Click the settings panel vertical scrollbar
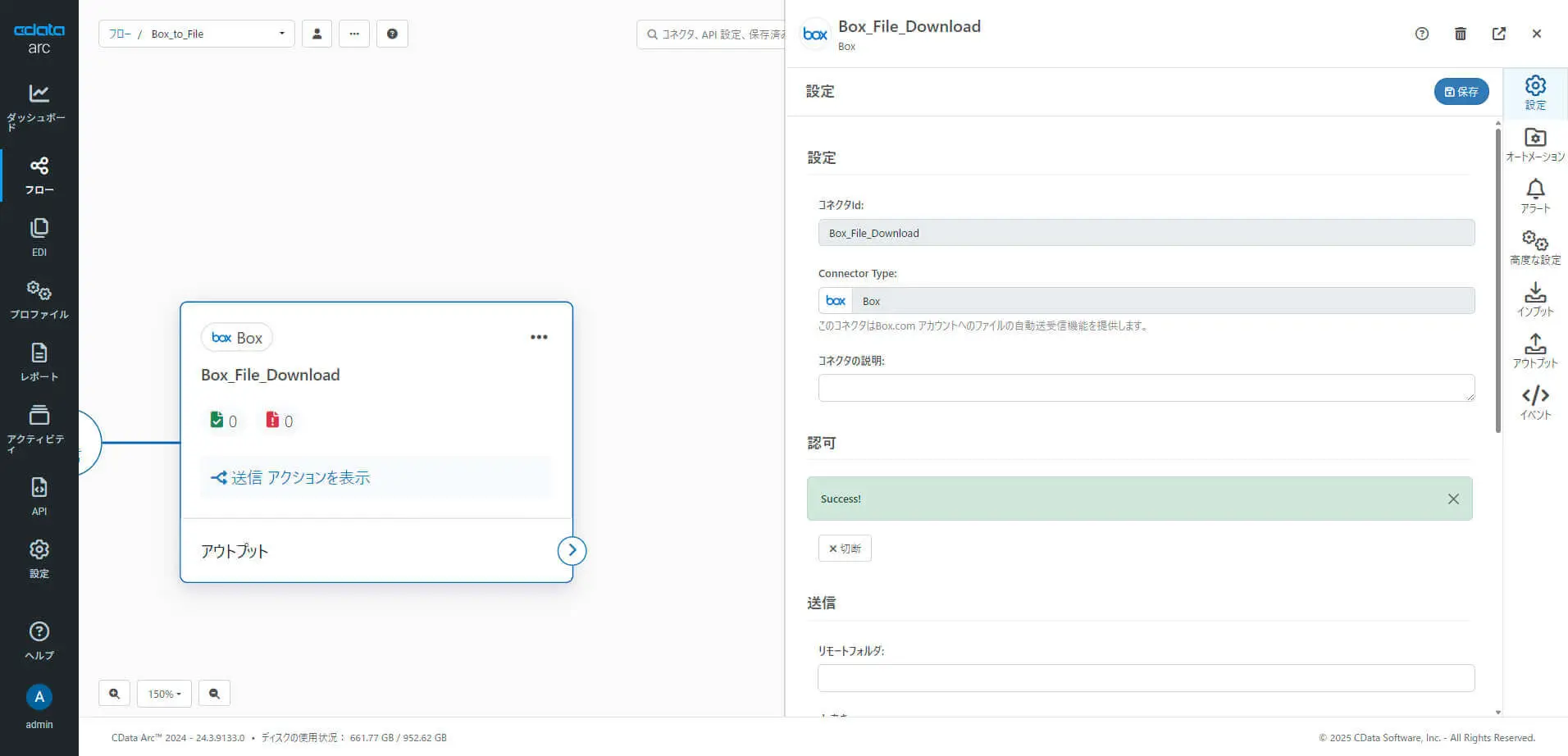 [x=1498, y=279]
